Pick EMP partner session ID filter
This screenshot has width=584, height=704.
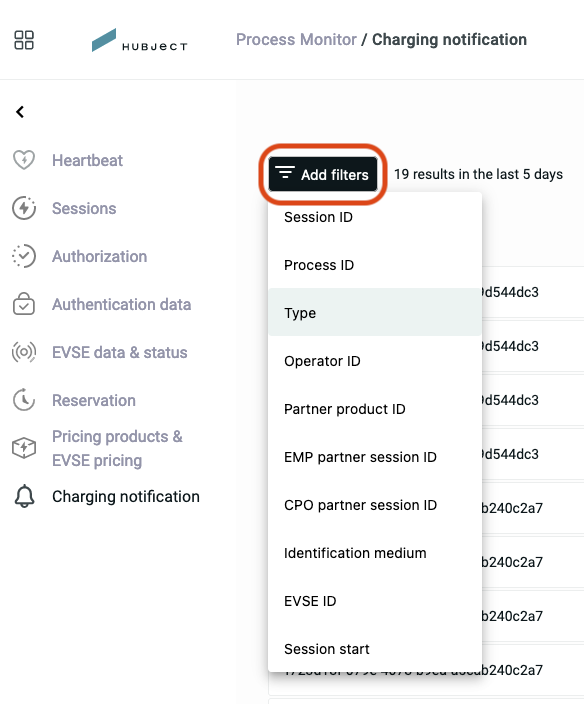pyautogui.click(x=375, y=457)
